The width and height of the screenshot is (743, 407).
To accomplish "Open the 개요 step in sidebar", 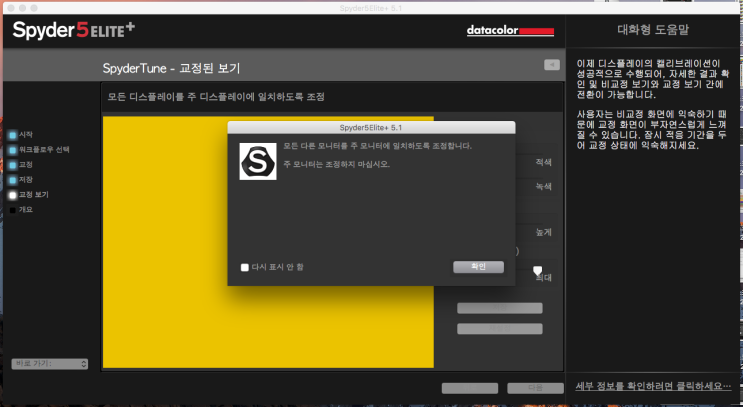I will [26, 209].
